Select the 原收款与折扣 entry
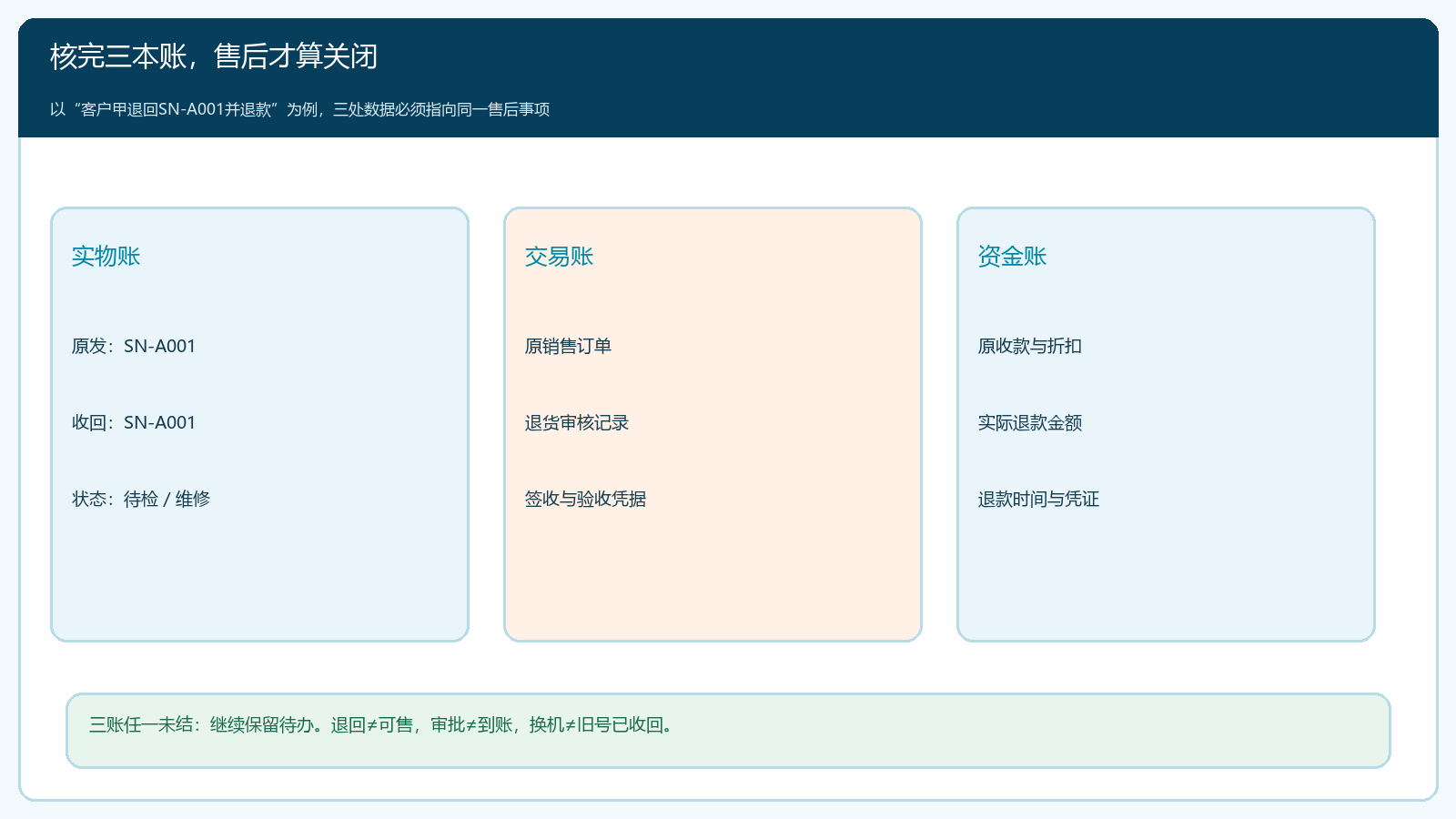Viewport: 1456px width, 819px height. 1030,346
